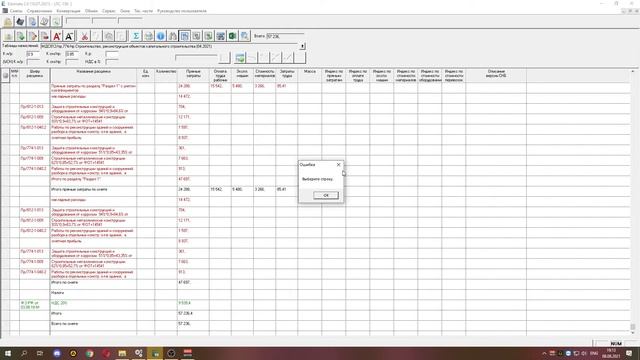Select the Итого по смете row
The height and width of the screenshot is (360, 640).
316,284
